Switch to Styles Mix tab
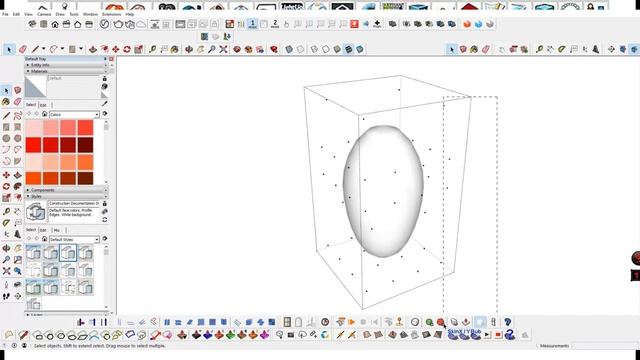640x360 pixels. 57,230
